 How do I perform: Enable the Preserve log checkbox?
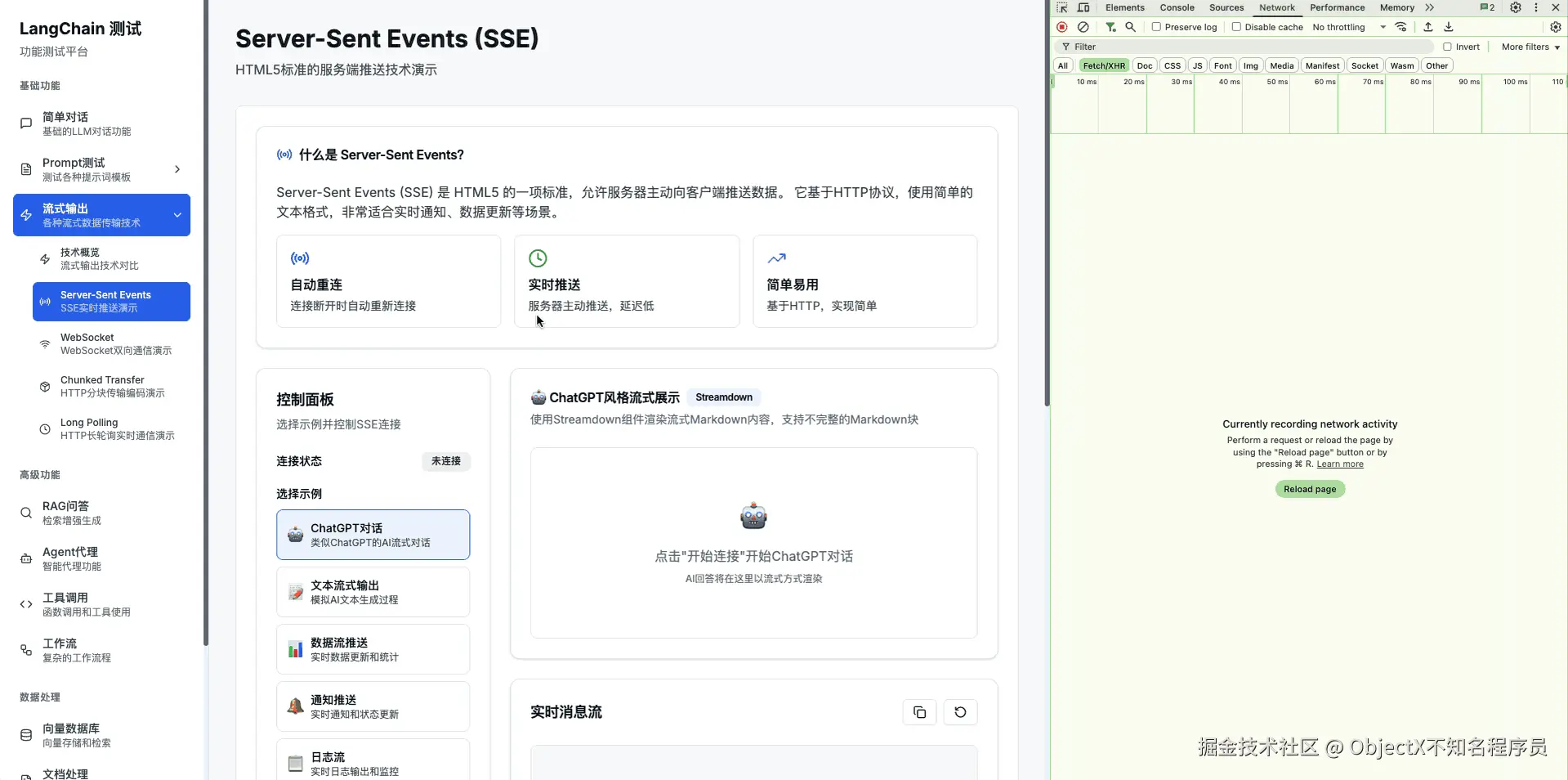(1156, 27)
